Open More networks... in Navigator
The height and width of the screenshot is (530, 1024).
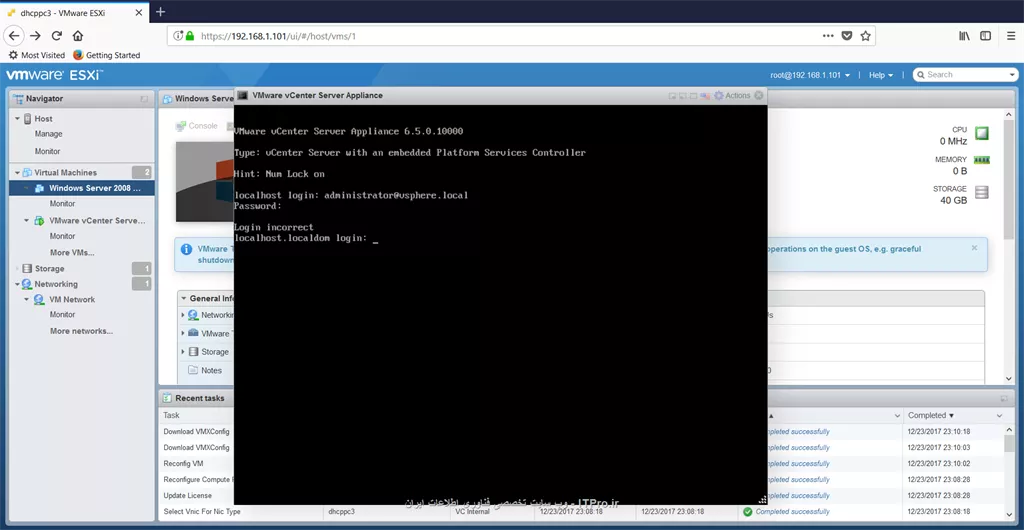click(82, 331)
